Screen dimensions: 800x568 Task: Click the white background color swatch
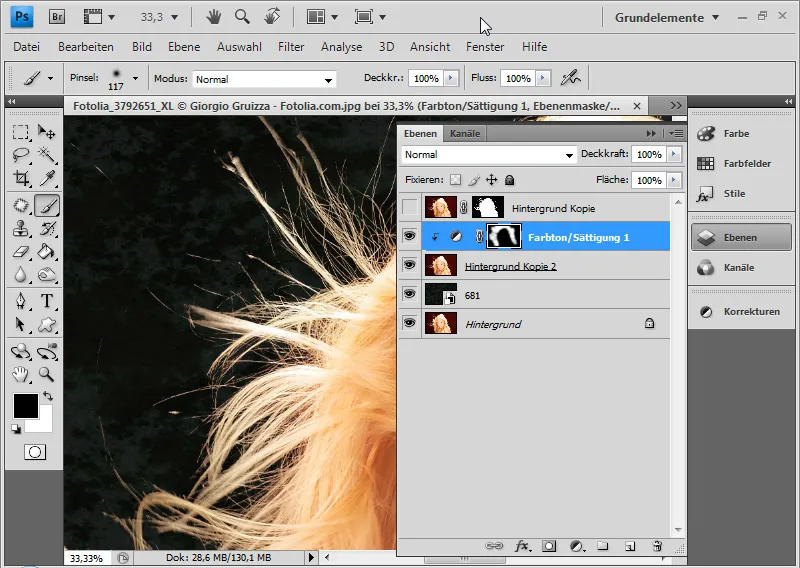45,426
